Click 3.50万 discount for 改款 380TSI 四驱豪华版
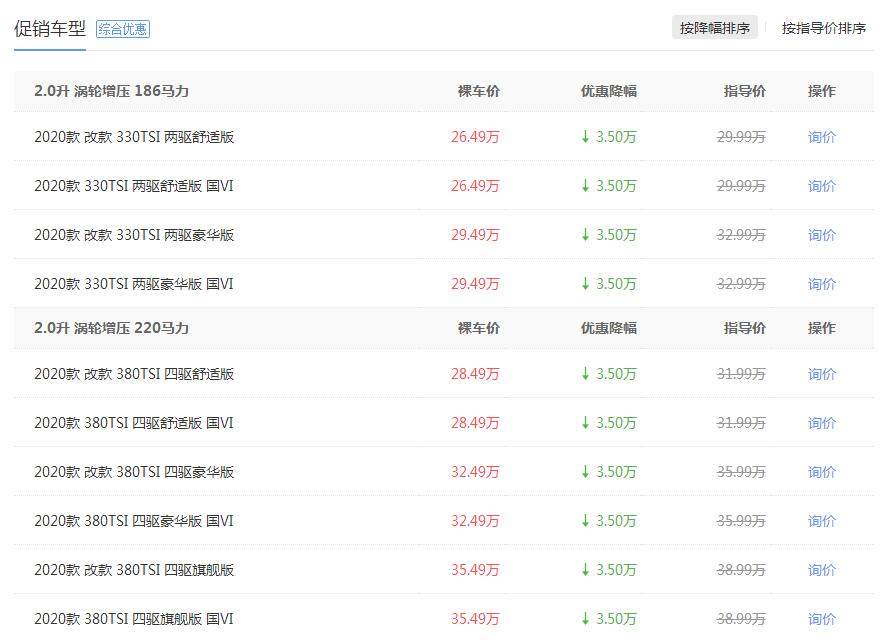The image size is (888, 642). pyautogui.click(x=609, y=472)
